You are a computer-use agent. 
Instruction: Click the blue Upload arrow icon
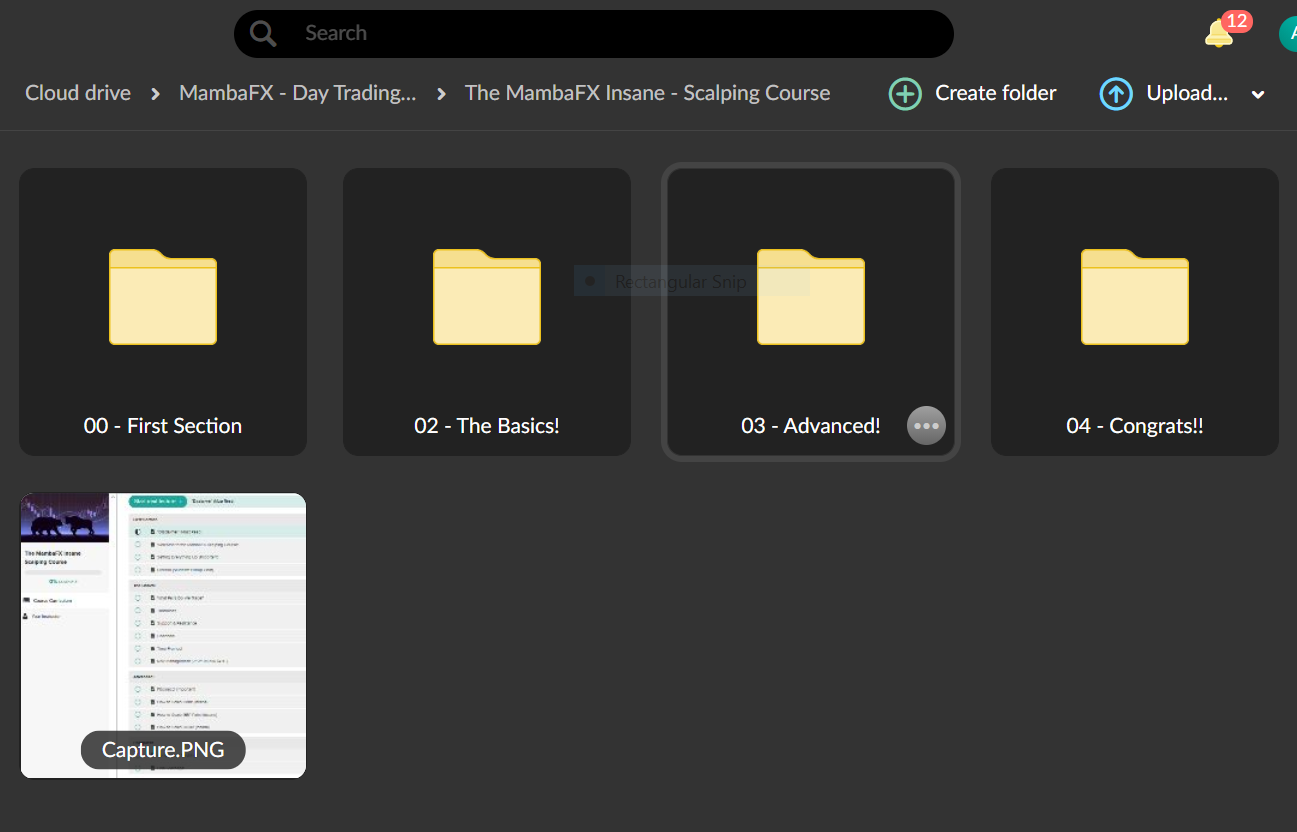click(1116, 94)
